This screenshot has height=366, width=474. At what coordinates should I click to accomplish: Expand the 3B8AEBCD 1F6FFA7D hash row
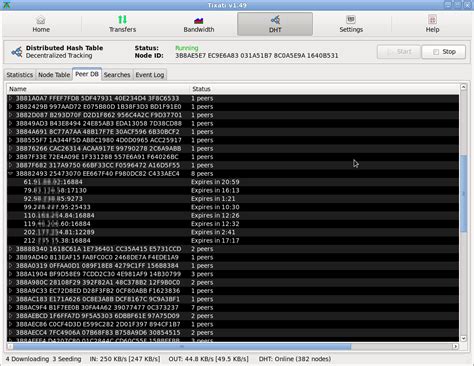[x=10, y=316]
